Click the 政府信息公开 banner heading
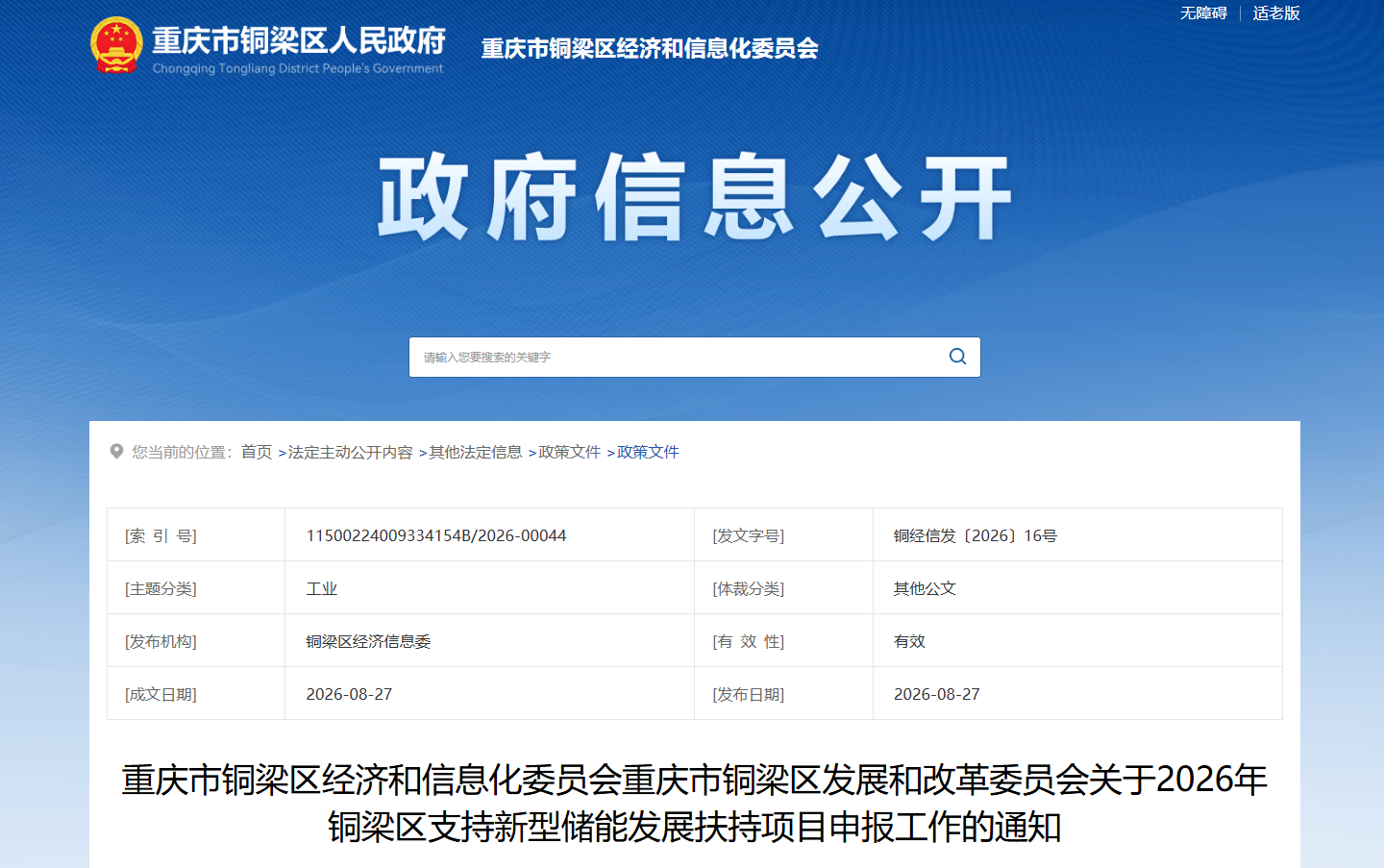This screenshot has height=868, width=1384. click(x=694, y=197)
